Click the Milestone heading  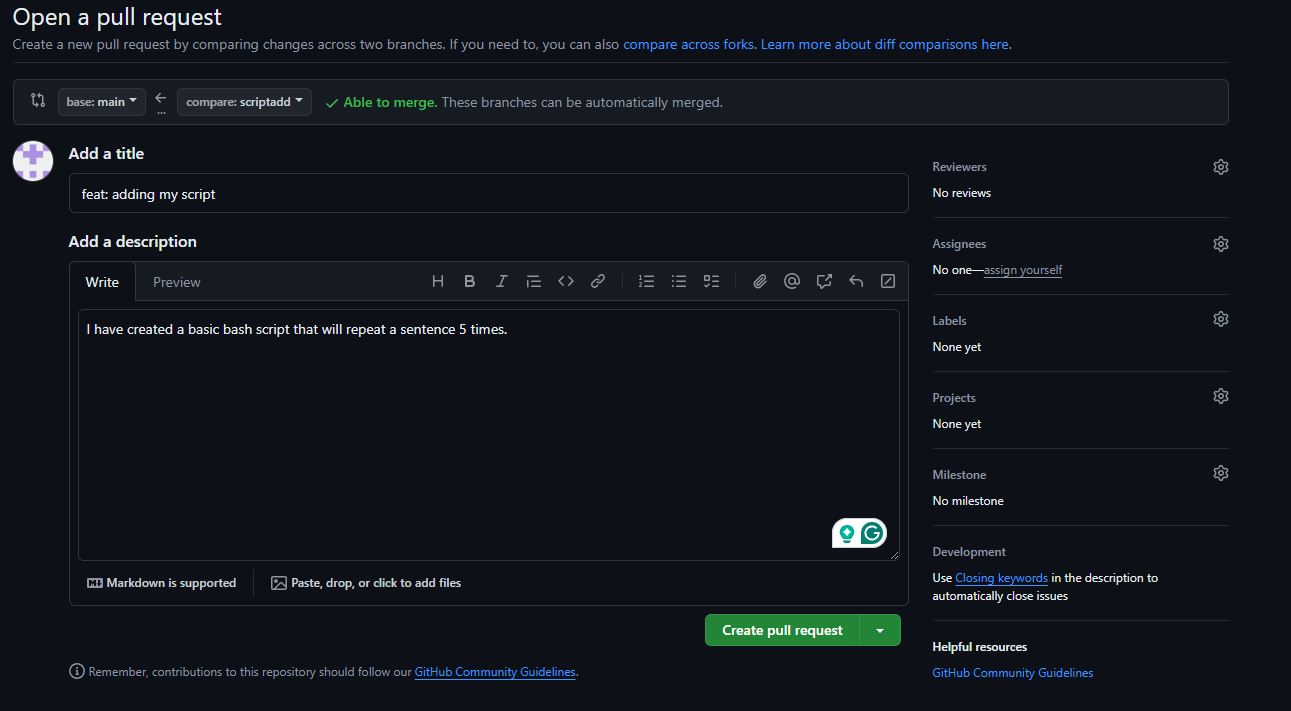(959, 475)
